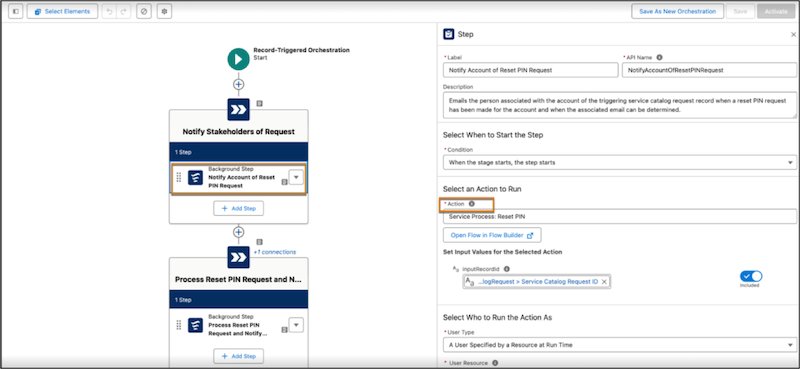Click the note icon on Notify Account step
Image resolution: width=800 pixels, height=369 pixels.
click(284, 182)
